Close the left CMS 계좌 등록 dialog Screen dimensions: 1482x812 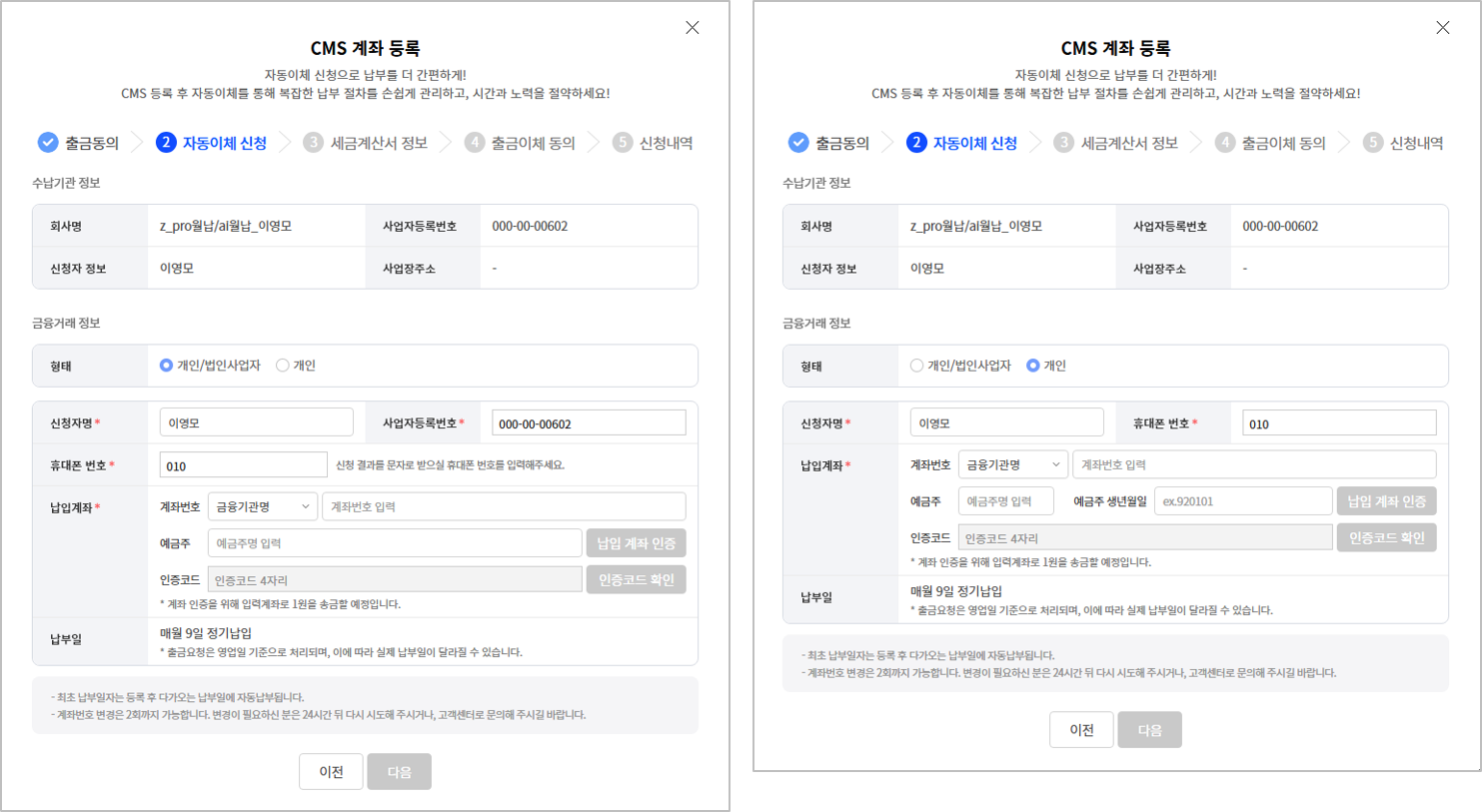(693, 28)
